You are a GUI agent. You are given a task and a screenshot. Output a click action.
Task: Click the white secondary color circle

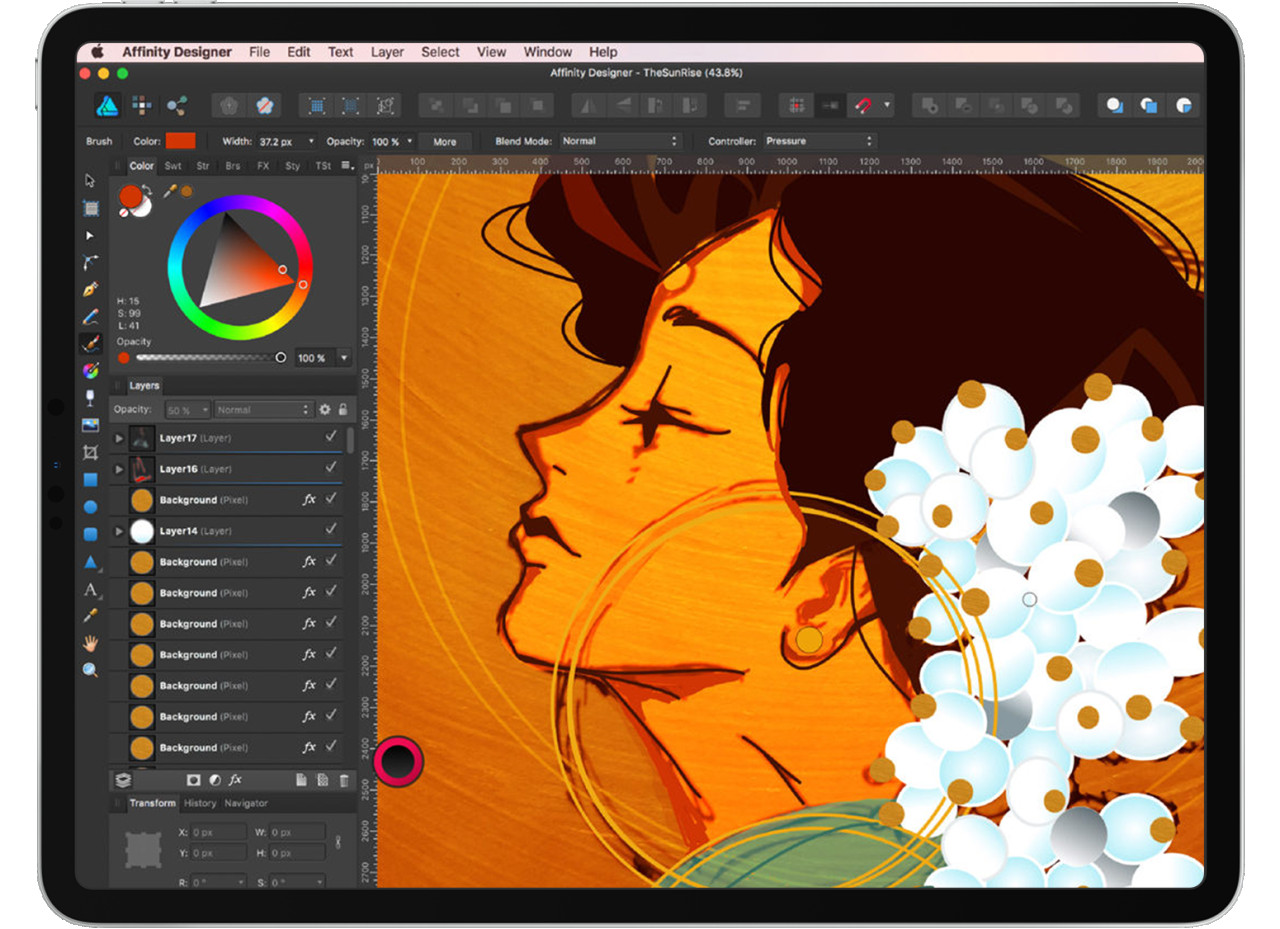coord(142,205)
